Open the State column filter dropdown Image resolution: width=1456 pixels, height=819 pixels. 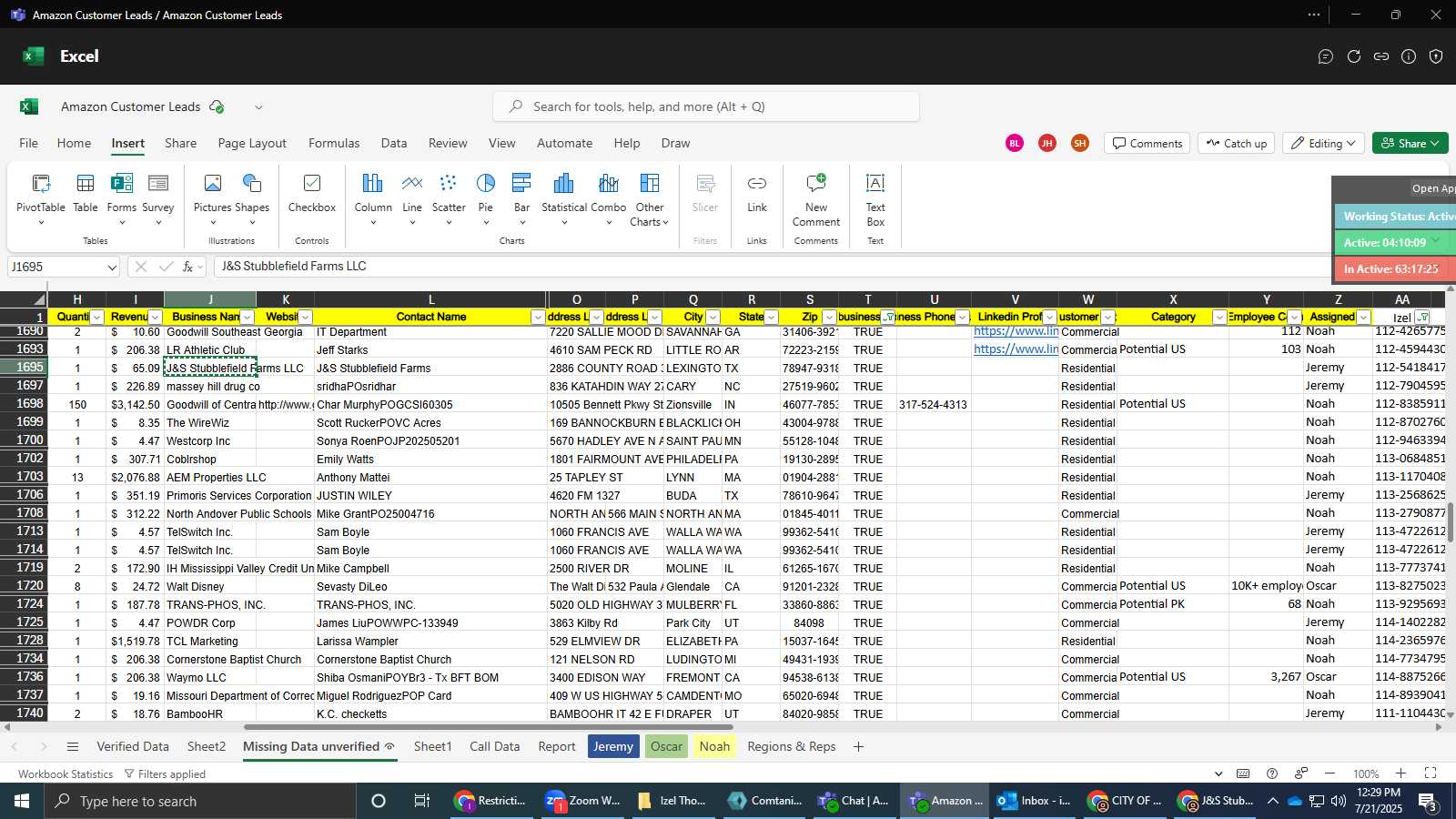pyautogui.click(x=771, y=317)
